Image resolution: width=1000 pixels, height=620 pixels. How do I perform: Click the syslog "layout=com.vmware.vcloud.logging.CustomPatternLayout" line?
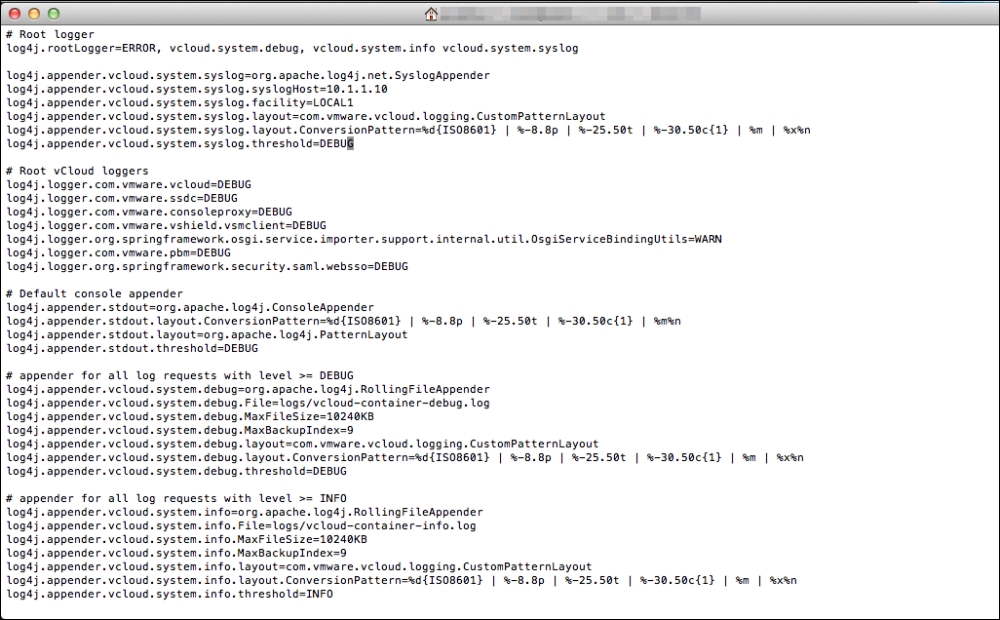pyautogui.click(x=306, y=117)
